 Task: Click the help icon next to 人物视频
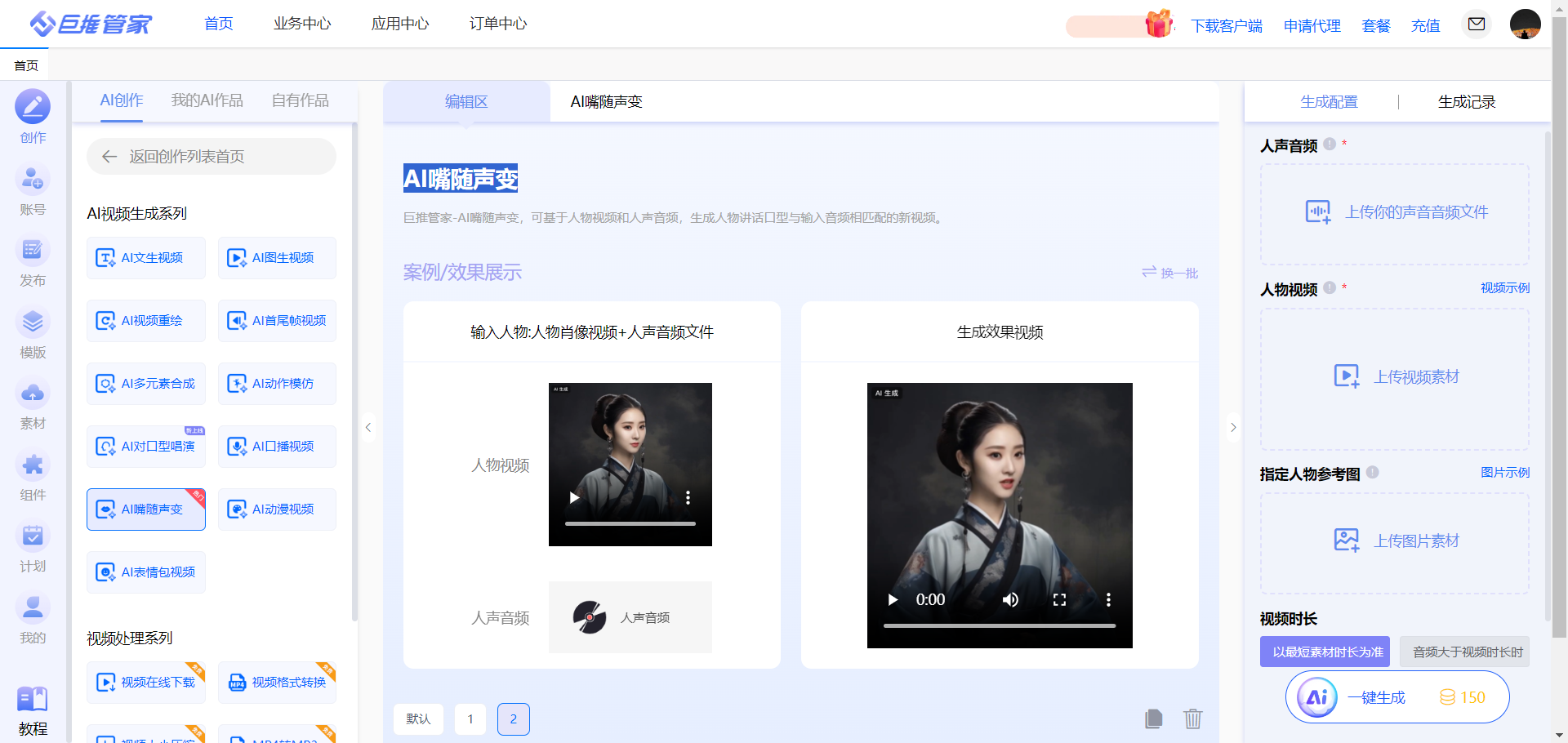coord(1330,287)
